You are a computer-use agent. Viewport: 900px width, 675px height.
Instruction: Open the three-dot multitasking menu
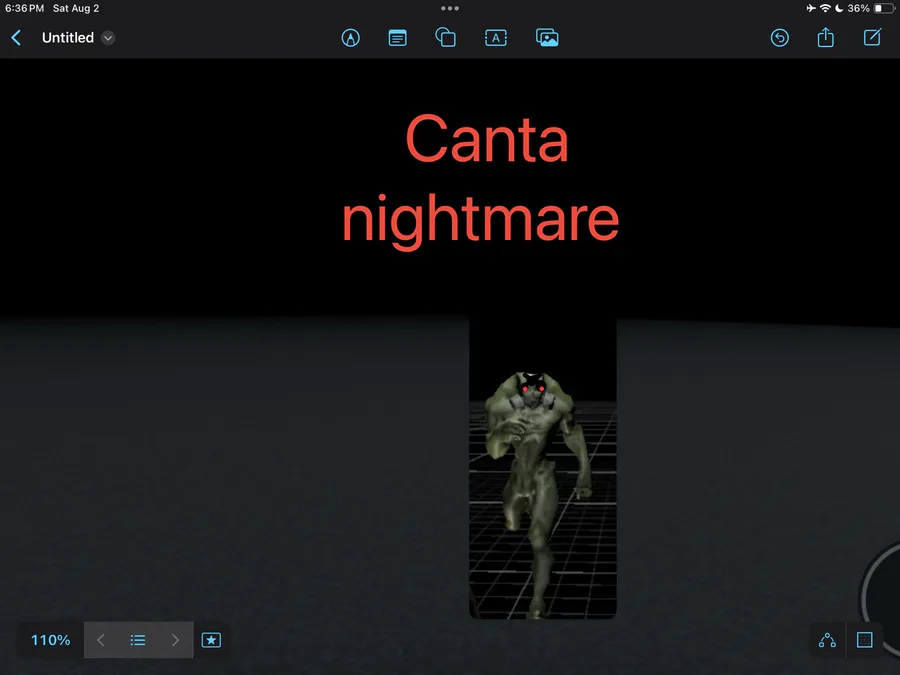point(449,8)
